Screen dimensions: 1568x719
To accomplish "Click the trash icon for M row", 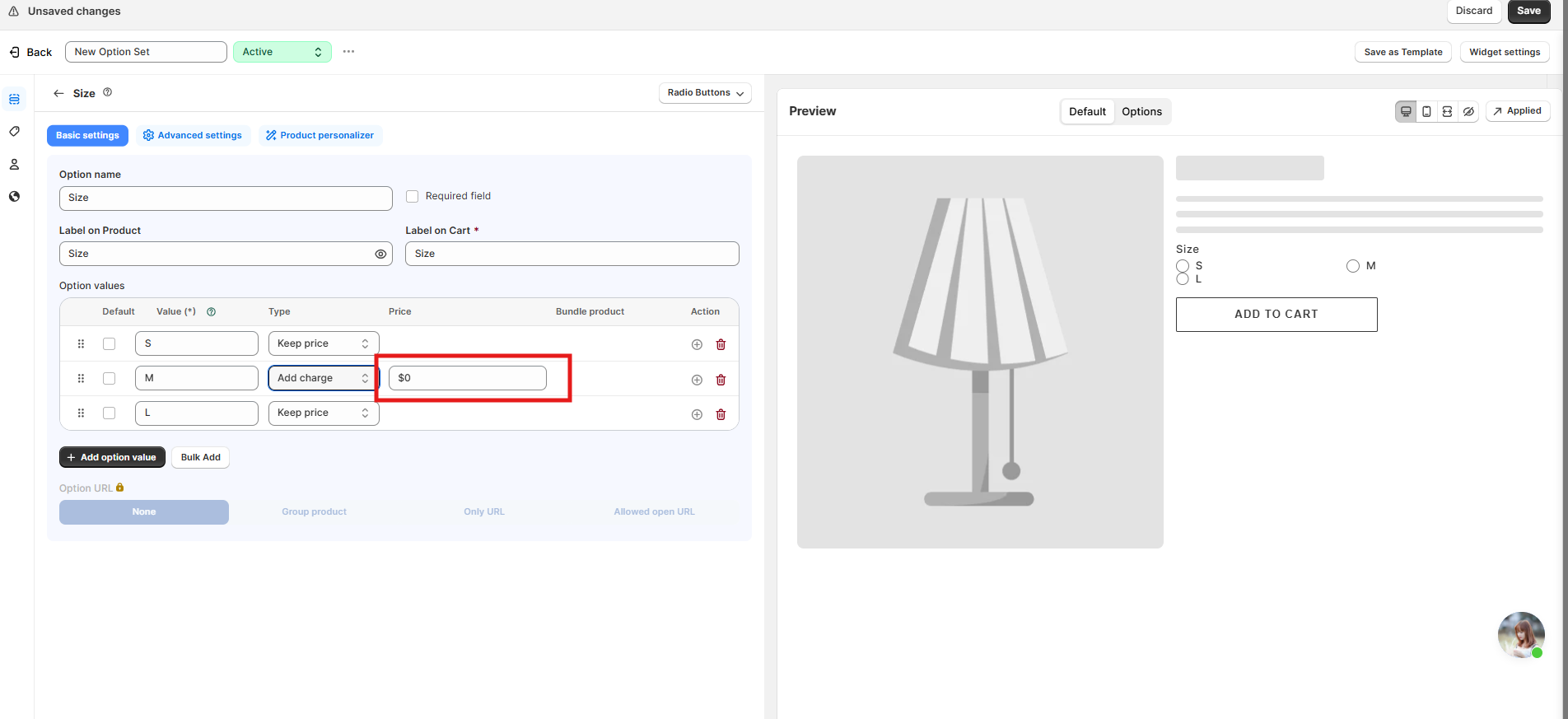I will [x=721, y=380].
